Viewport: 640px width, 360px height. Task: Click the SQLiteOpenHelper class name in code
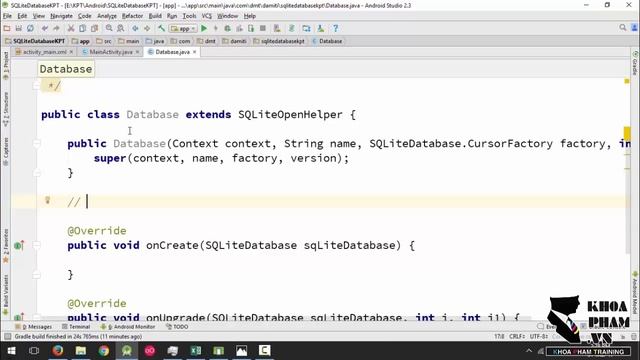(x=290, y=114)
